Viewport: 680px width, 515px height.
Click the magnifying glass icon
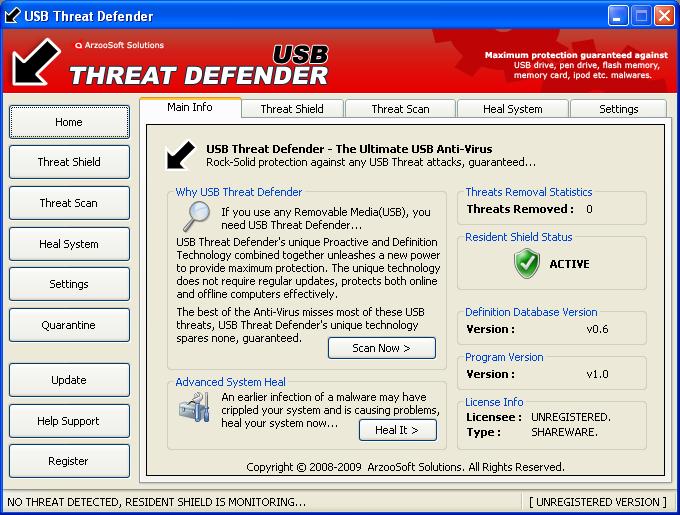point(196,216)
